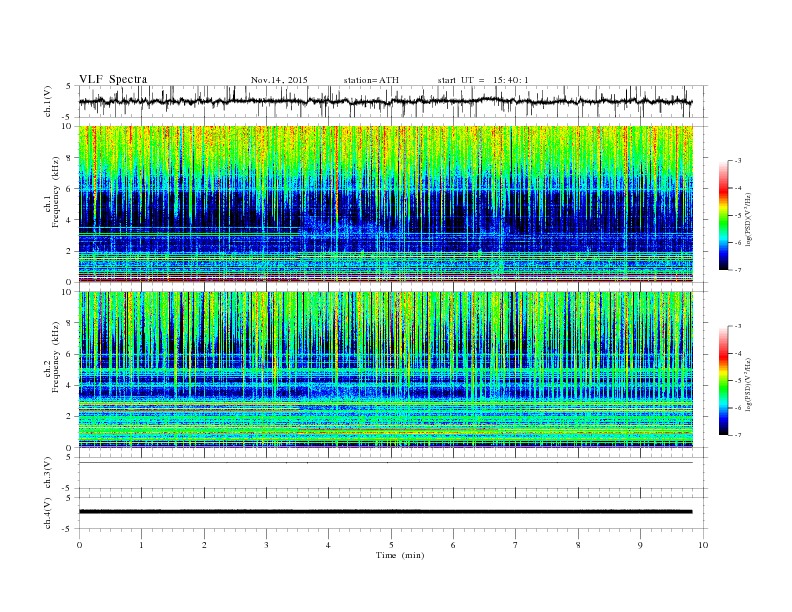The width and height of the screenshot is (792, 612).
Task: Click the "start UT = 15:40:1" label
Action: (483, 80)
